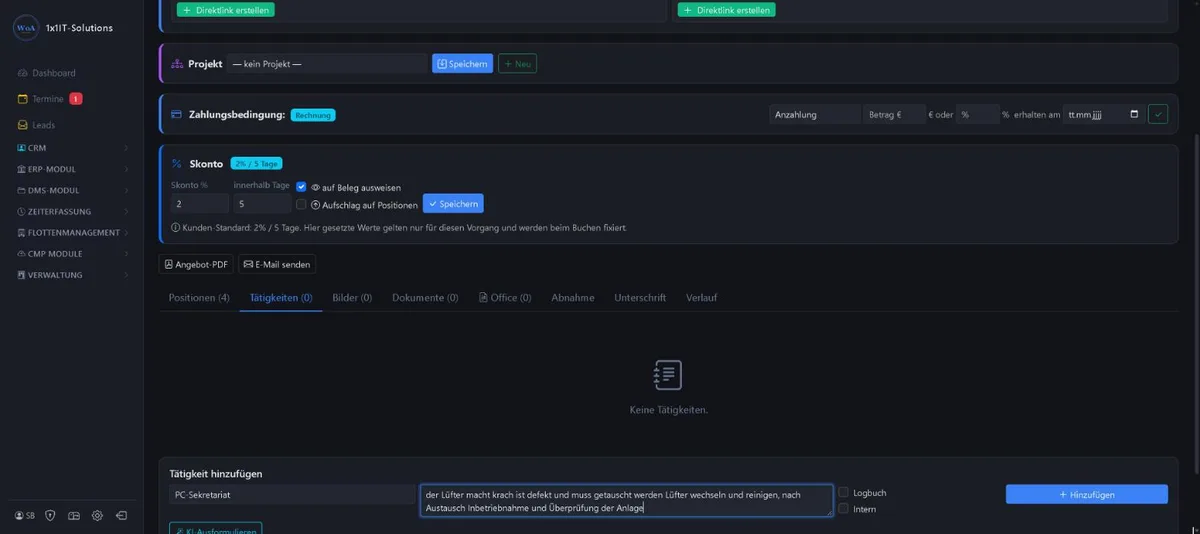This screenshot has height=534, width=1200.
Task: Click the Tätigkeit description text area
Action: [626, 501]
